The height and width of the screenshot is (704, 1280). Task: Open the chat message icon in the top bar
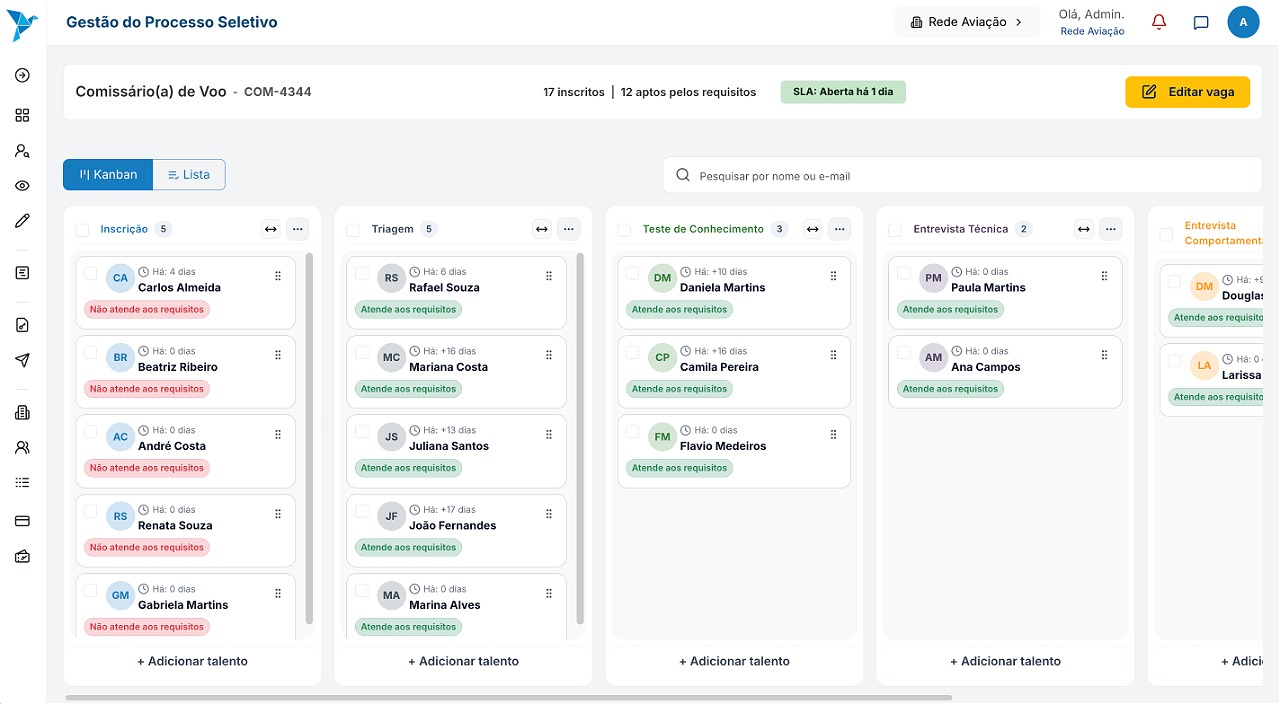click(1200, 22)
